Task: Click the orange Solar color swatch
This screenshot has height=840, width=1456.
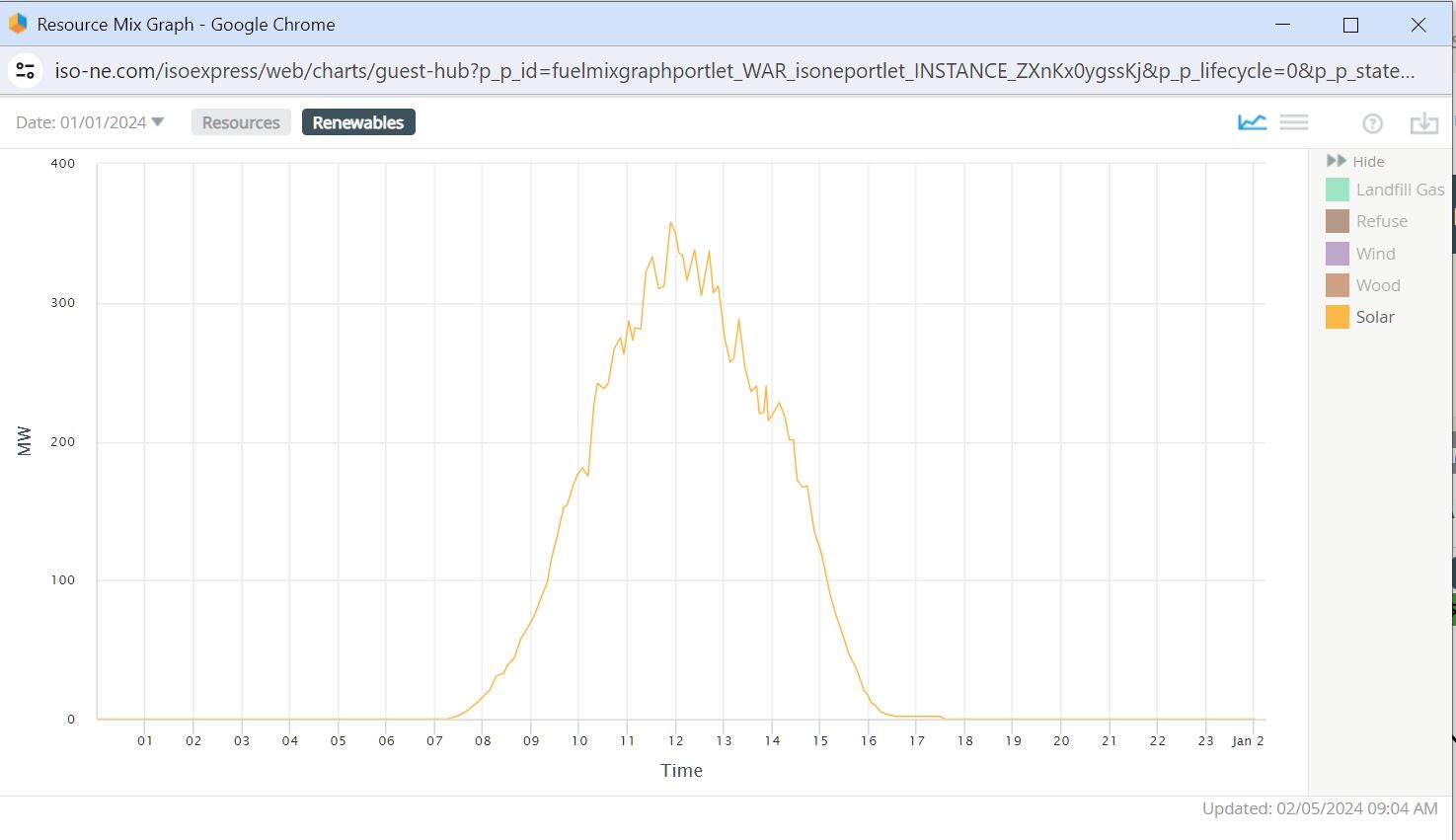Action: coord(1337,317)
